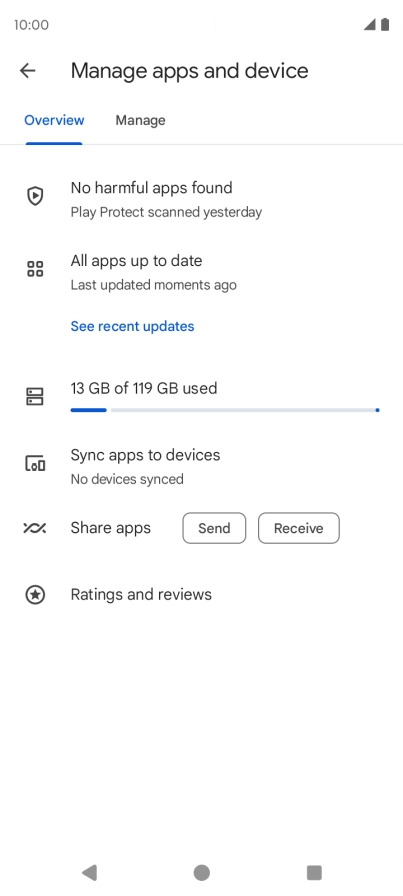This screenshot has height=896, width=403.
Task: Tap the Send button
Action: tap(214, 528)
